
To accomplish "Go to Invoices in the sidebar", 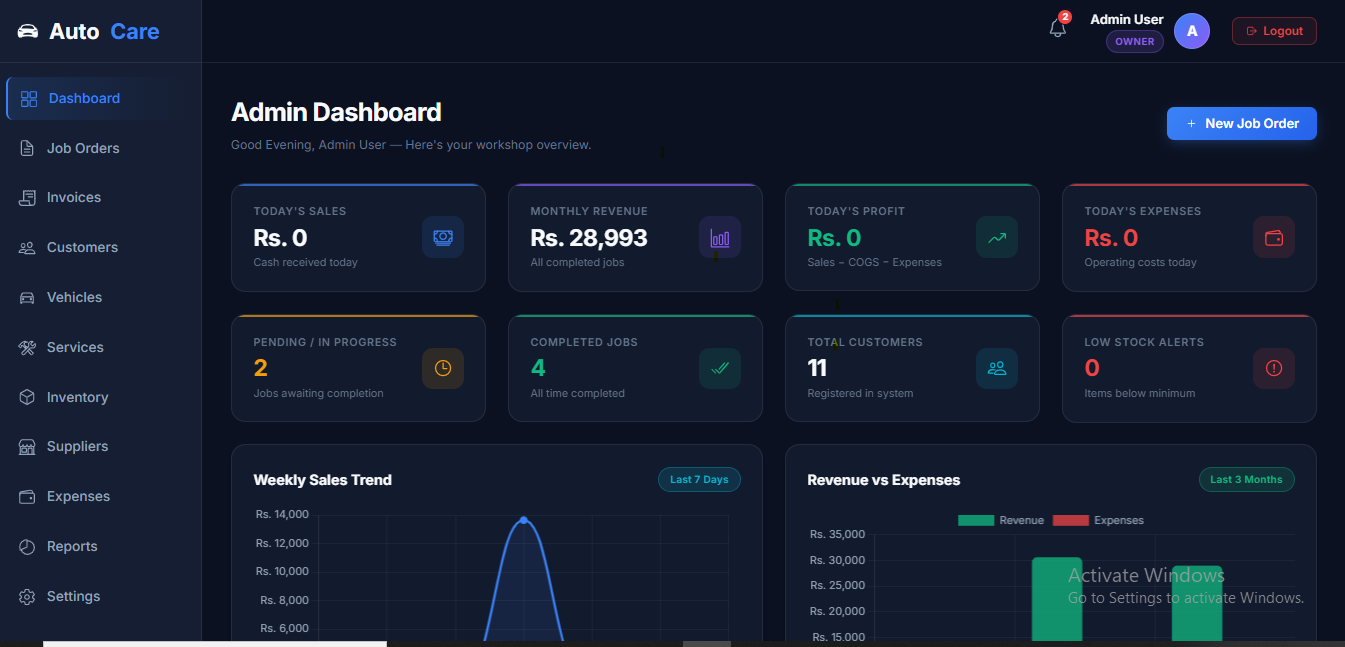I will click(101, 197).
